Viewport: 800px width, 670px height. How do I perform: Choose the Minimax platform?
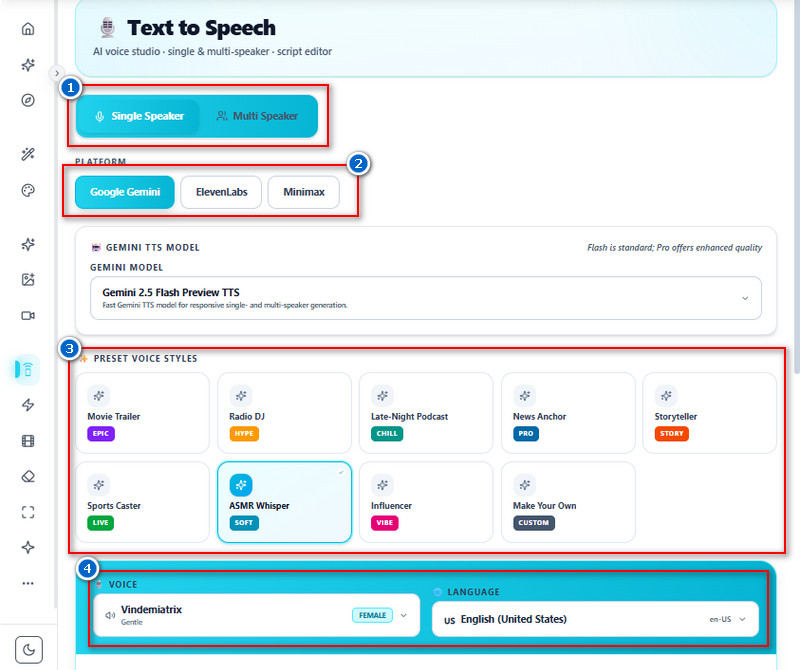[304, 192]
